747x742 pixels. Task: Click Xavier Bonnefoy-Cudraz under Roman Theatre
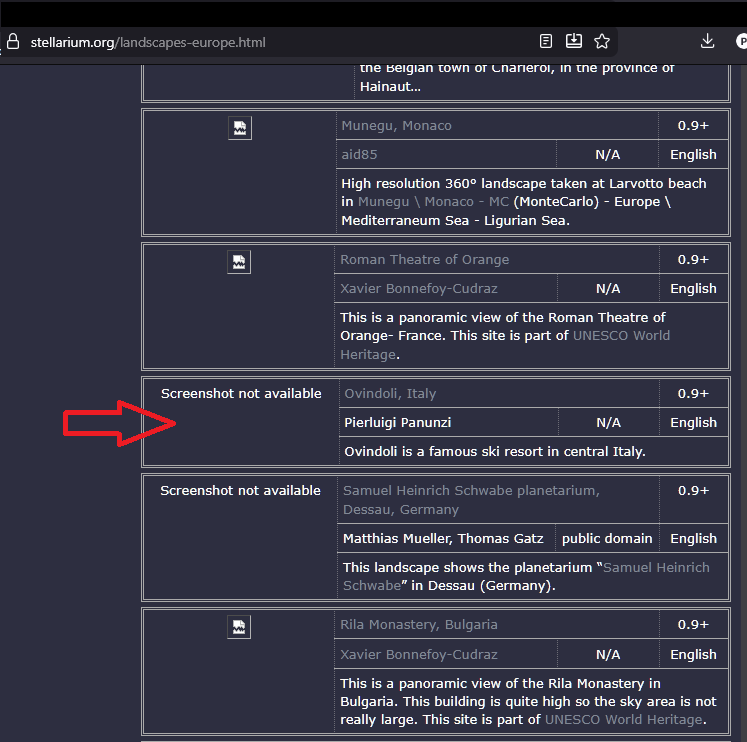click(418, 289)
